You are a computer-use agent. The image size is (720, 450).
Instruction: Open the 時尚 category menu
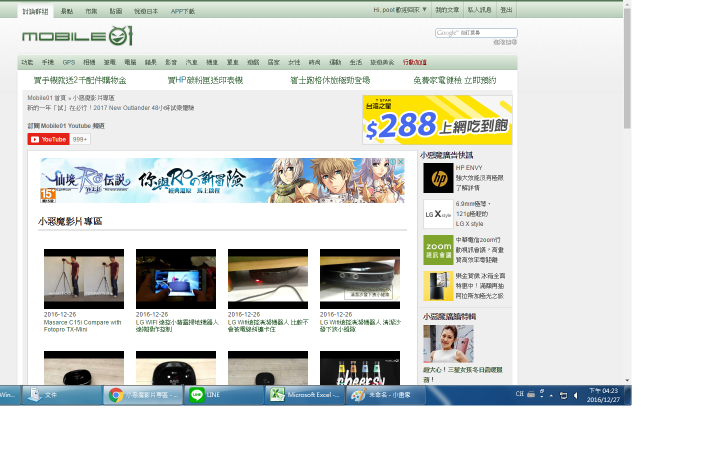[x=315, y=62]
